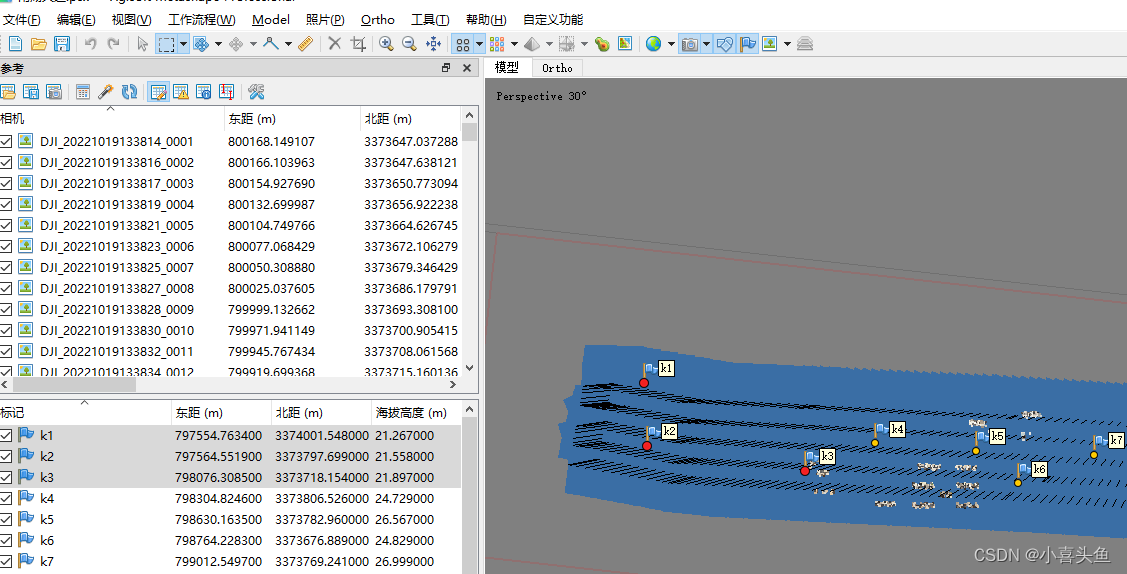This screenshot has width=1127, height=574.
Task: Expand the dense cloud display dropdown
Action: (514, 45)
